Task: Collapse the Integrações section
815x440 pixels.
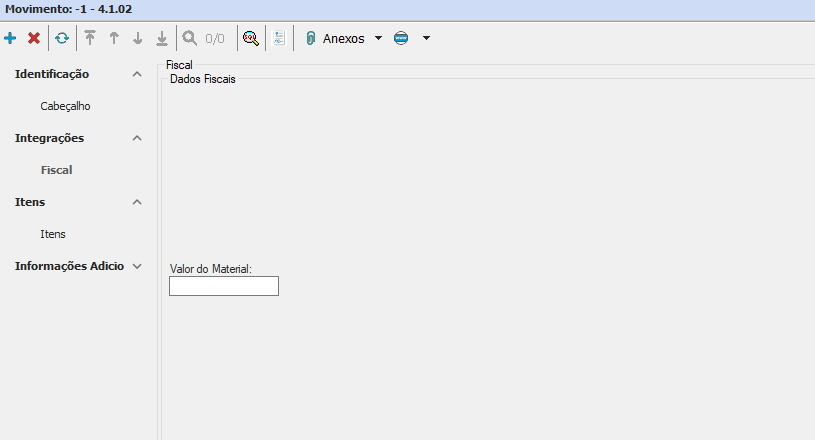Action: 137,138
